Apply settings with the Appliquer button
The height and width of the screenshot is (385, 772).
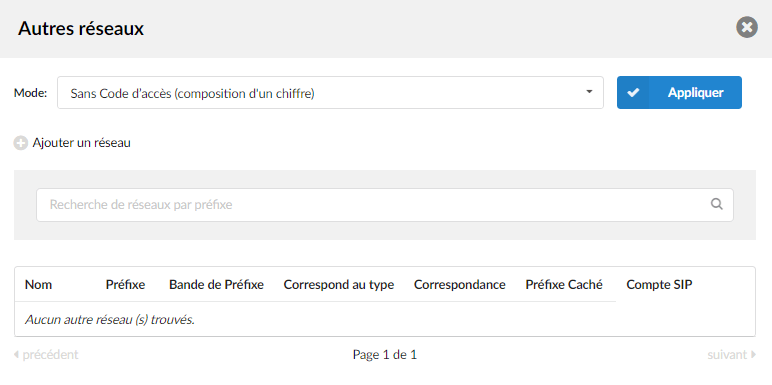(679, 93)
